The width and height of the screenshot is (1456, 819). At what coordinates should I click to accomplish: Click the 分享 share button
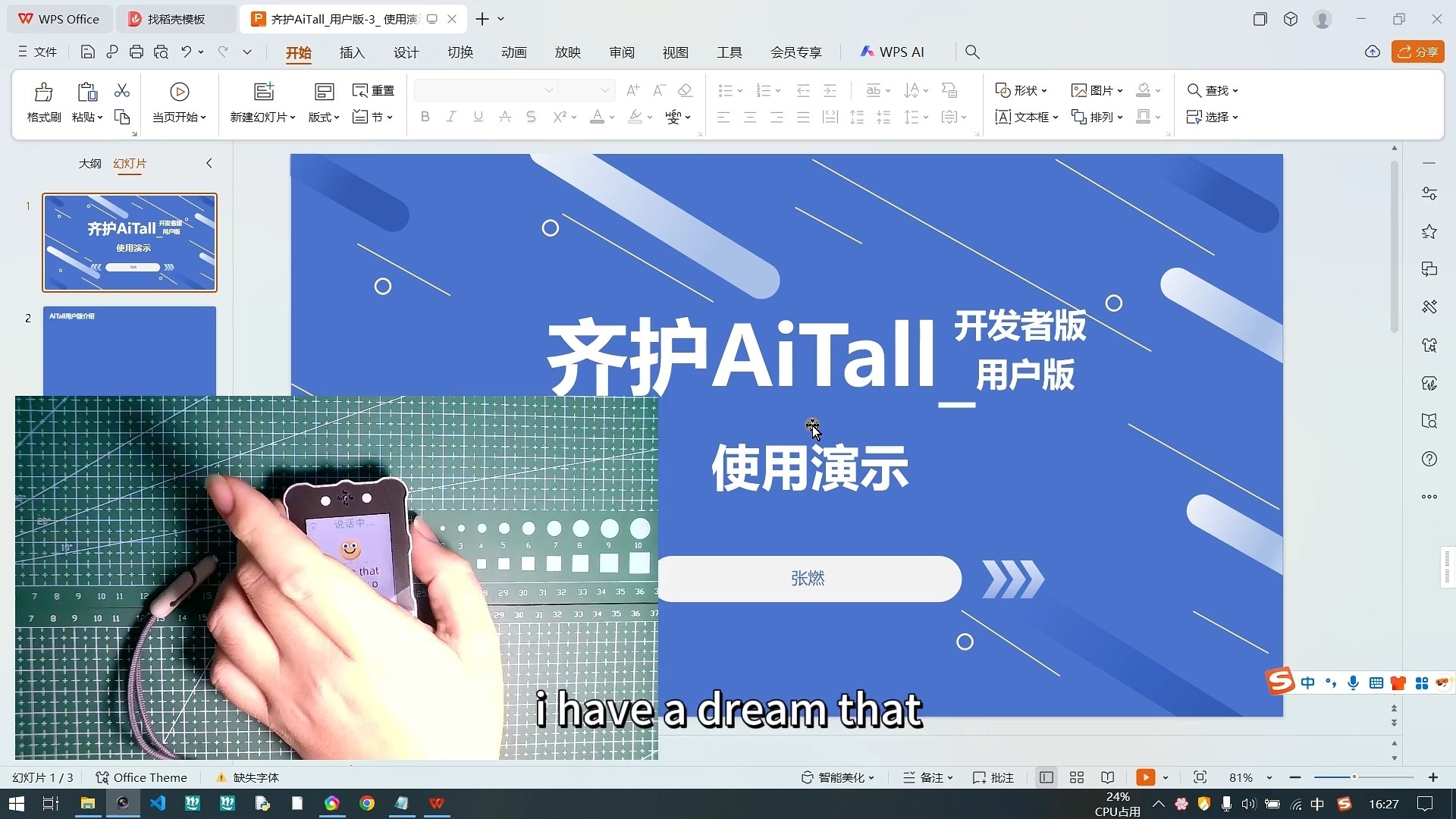point(1417,52)
